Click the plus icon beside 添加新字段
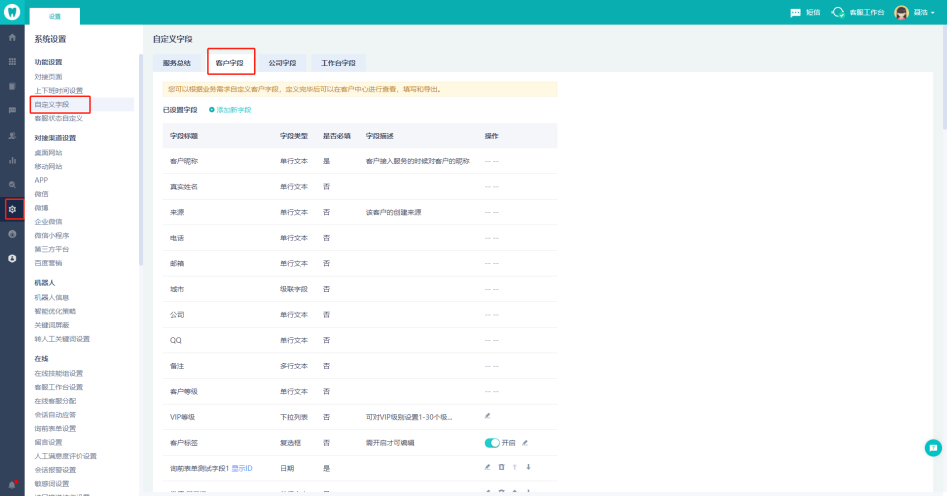The width and height of the screenshot is (947, 496). 211,110
